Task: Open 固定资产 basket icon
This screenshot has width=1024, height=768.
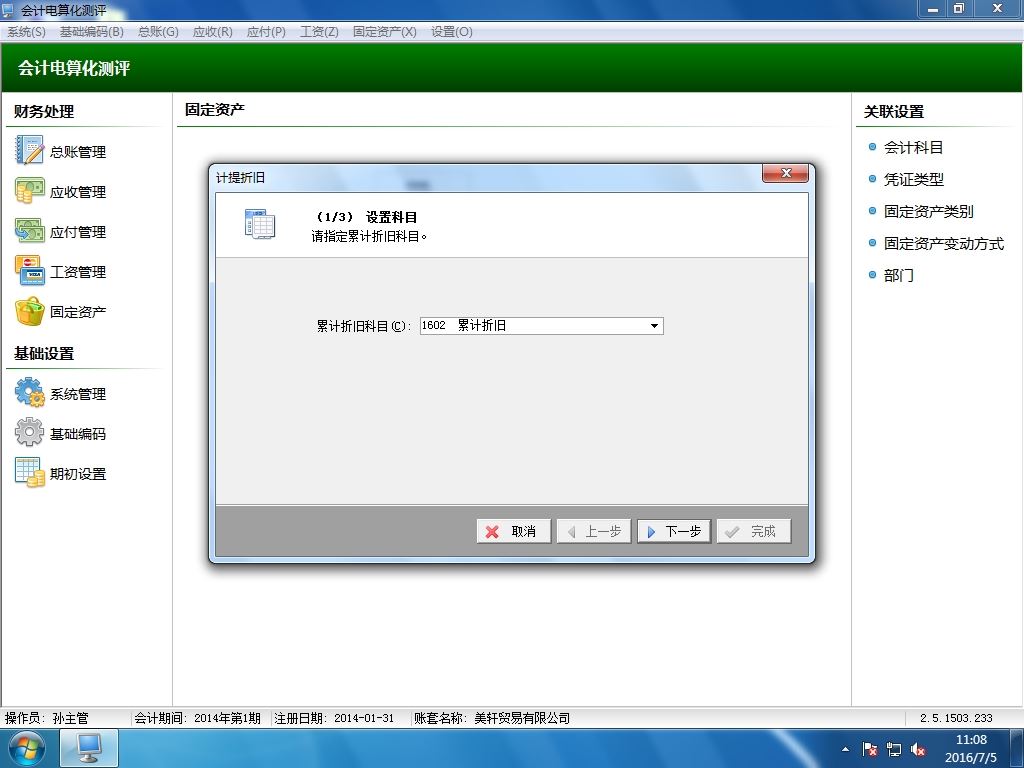Action: click(29, 312)
